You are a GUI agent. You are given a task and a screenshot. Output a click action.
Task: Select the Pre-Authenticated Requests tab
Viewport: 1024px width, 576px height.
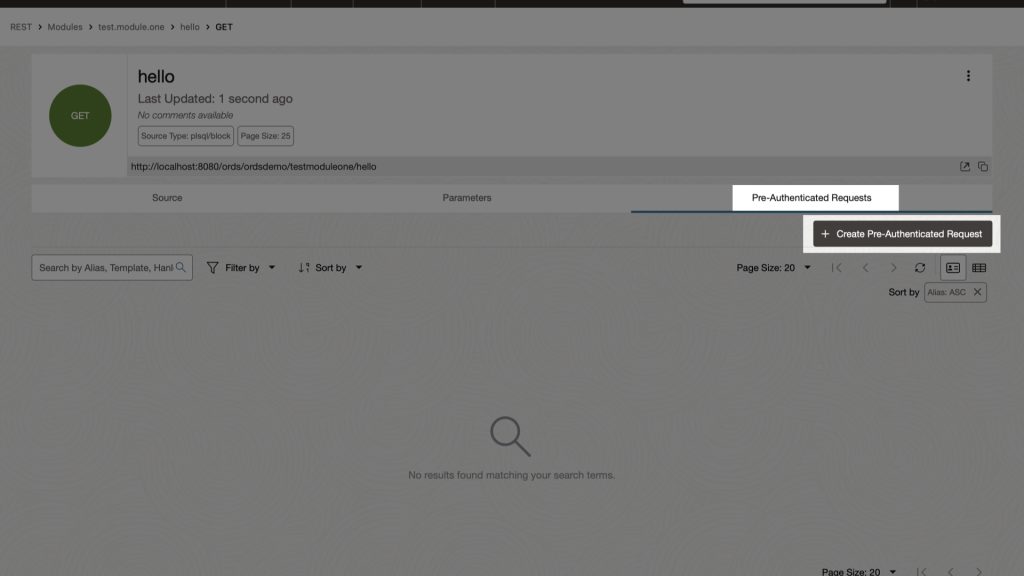pyautogui.click(x=811, y=198)
